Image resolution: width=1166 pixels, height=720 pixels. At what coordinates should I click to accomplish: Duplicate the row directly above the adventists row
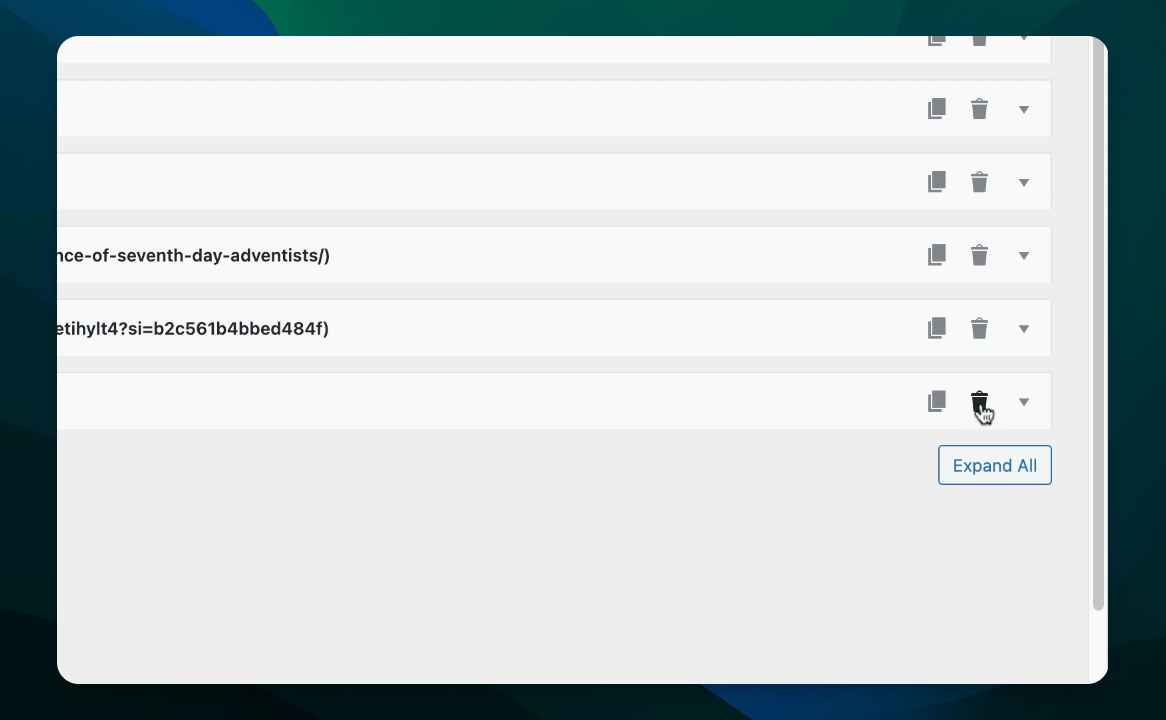(937, 182)
